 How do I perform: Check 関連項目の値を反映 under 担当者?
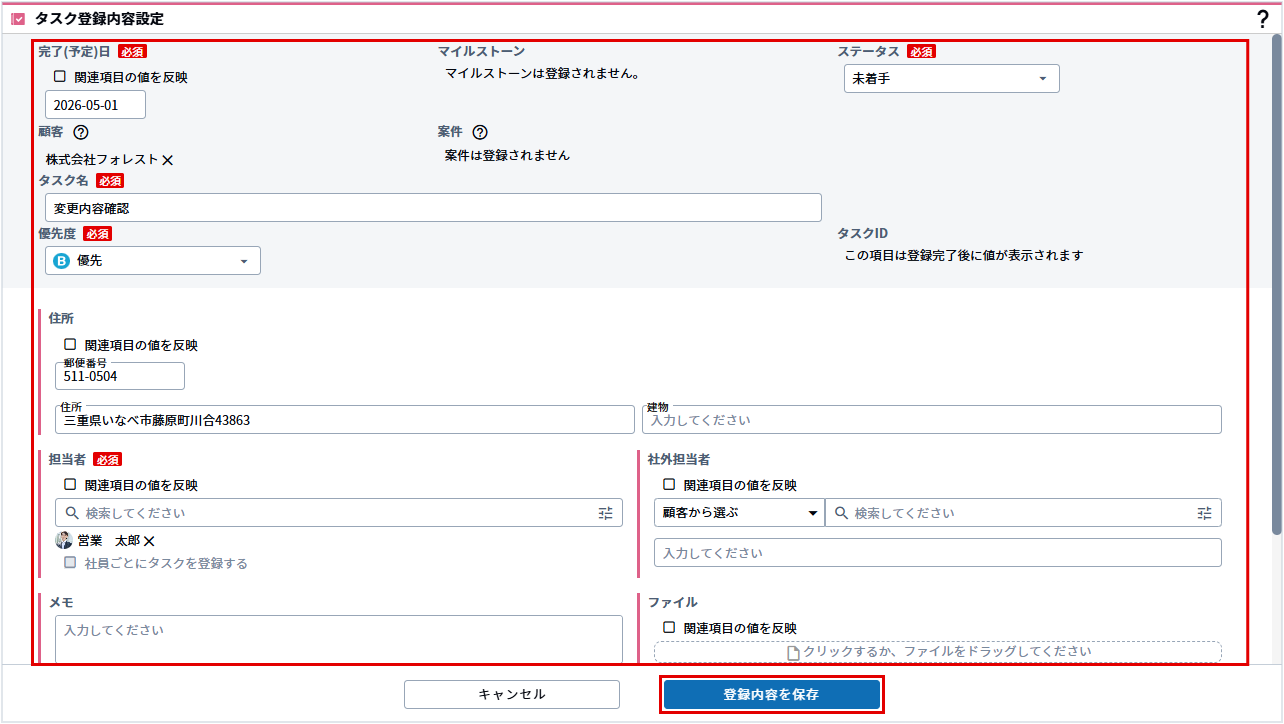click(70, 485)
